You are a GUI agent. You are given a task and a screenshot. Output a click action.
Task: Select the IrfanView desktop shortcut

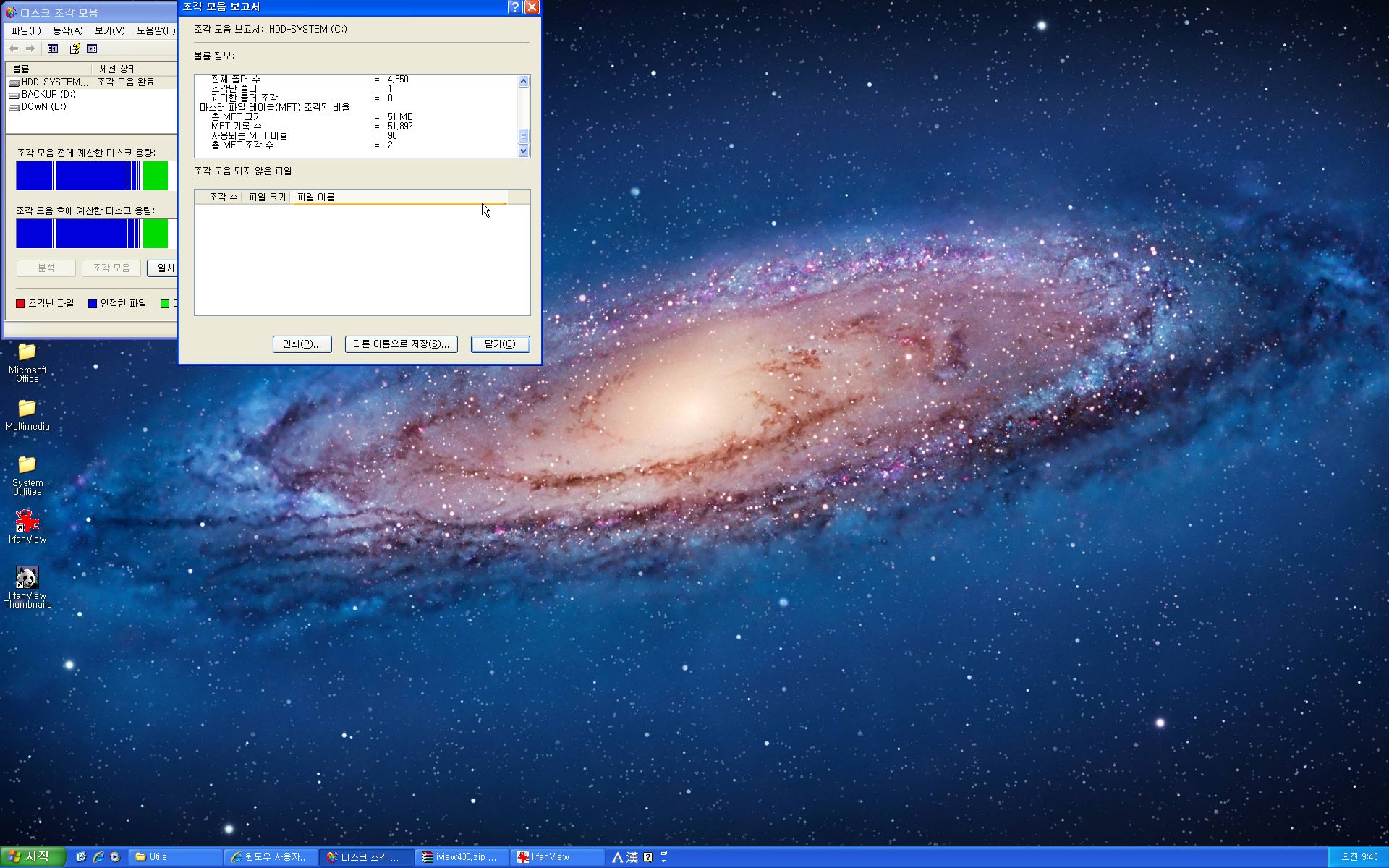tap(27, 527)
